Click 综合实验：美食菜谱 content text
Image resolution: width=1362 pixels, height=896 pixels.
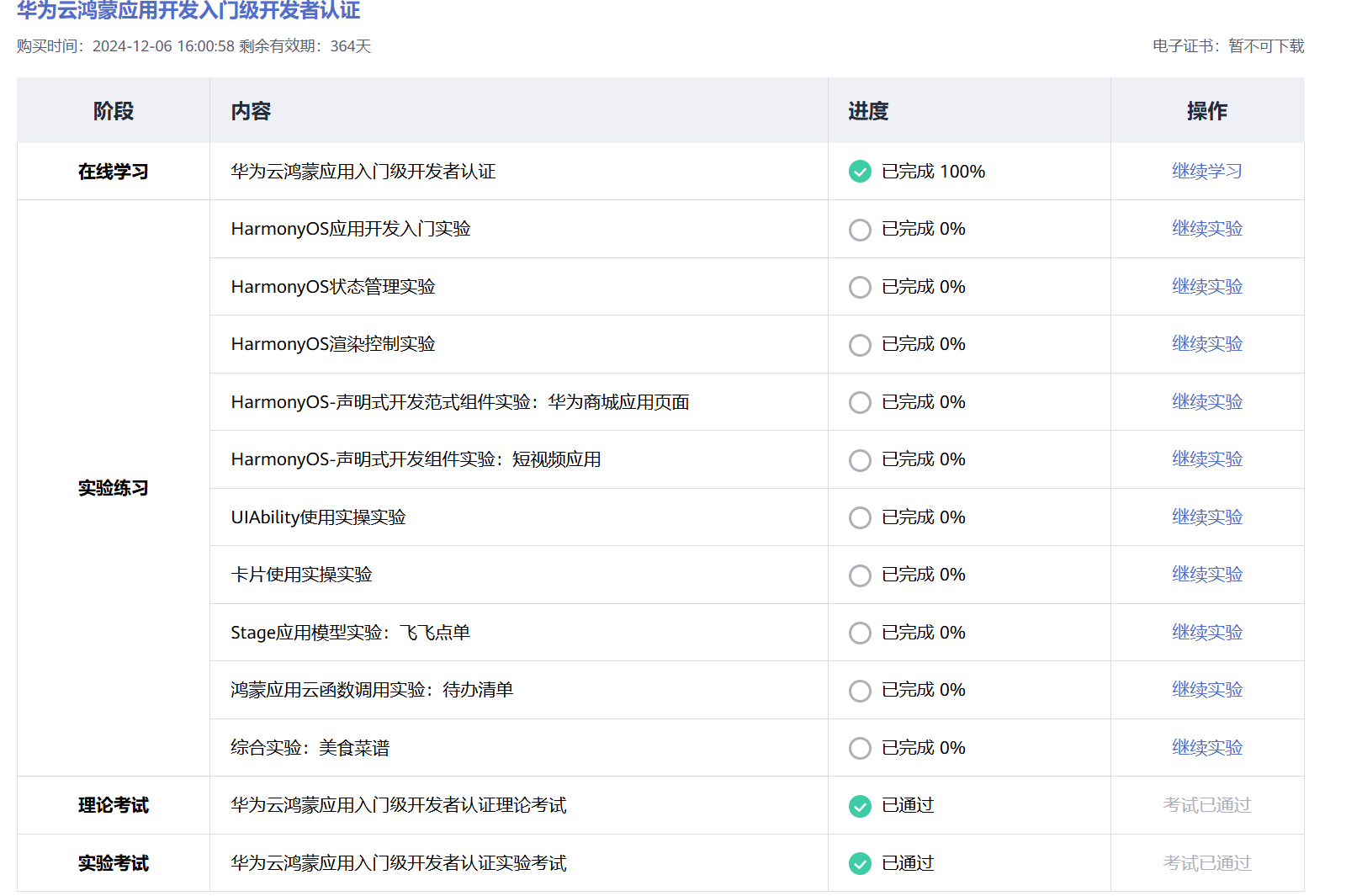pos(310,748)
